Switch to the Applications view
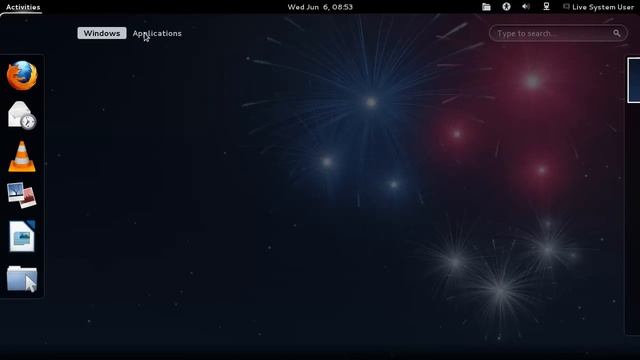 (x=157, y=33)
